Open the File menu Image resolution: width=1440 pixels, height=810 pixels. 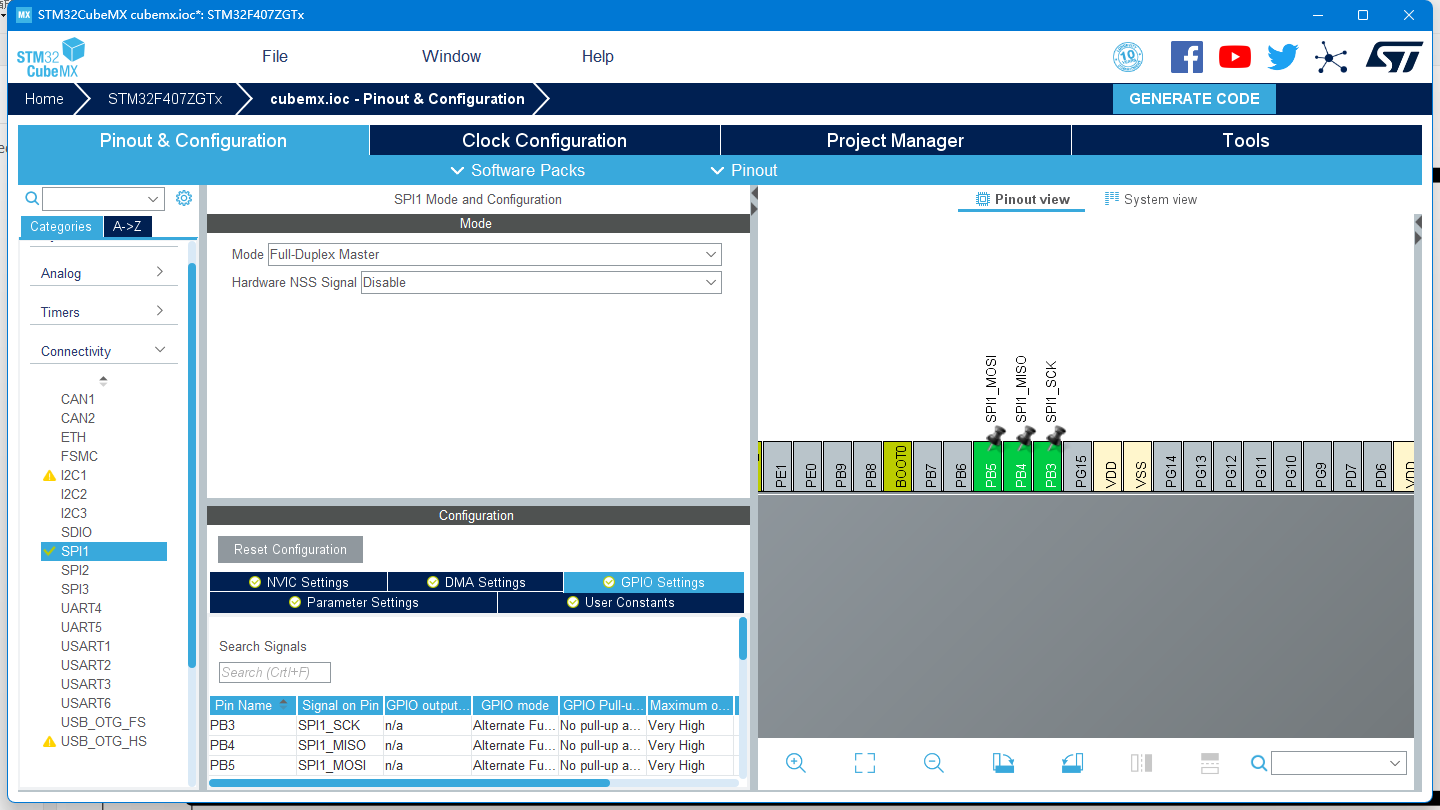tap(275, 56)
